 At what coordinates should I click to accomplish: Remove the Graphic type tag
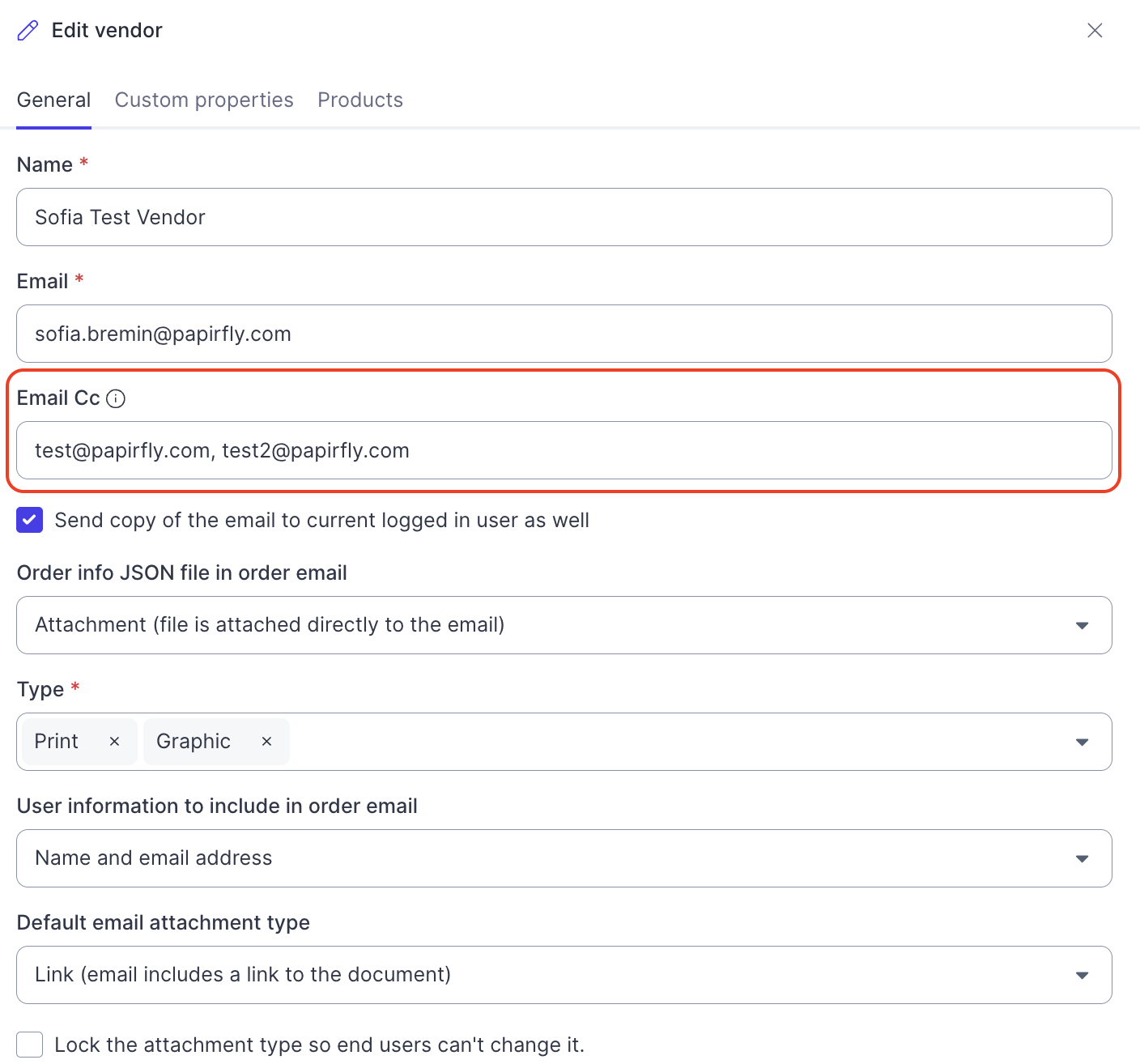[x=266, y=742]
